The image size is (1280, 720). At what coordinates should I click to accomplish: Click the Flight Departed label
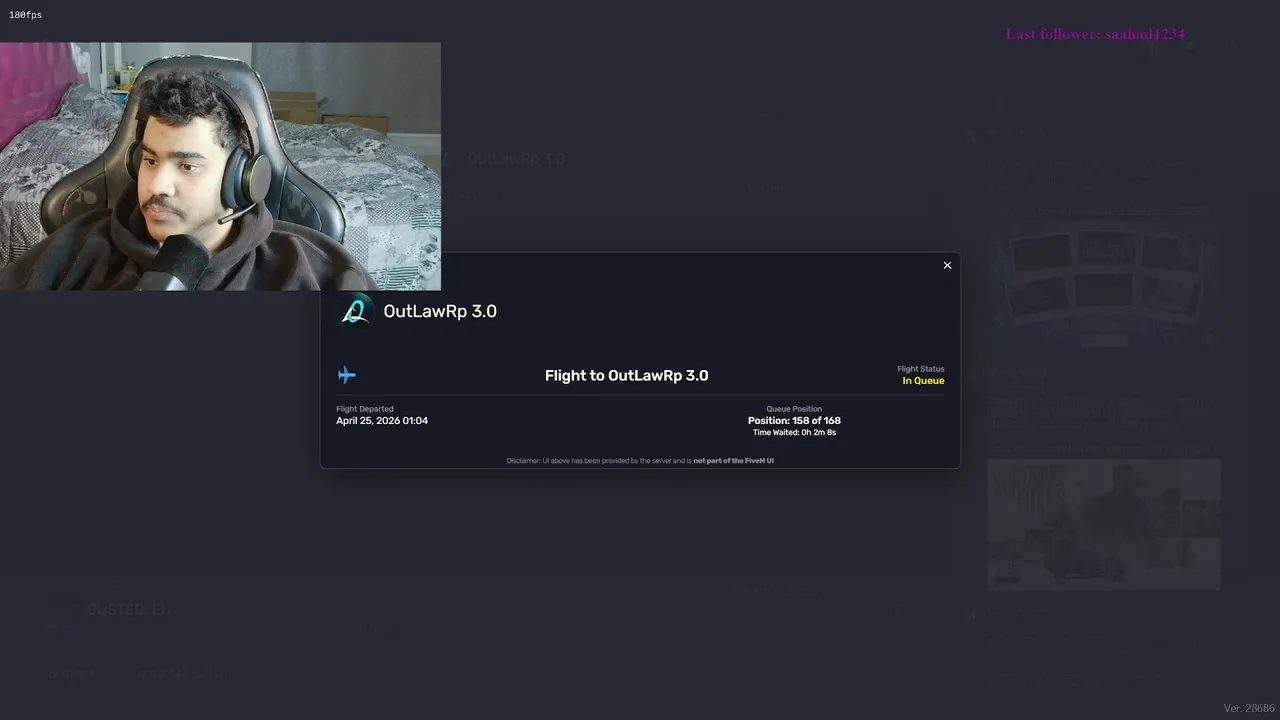coord(365,409)
